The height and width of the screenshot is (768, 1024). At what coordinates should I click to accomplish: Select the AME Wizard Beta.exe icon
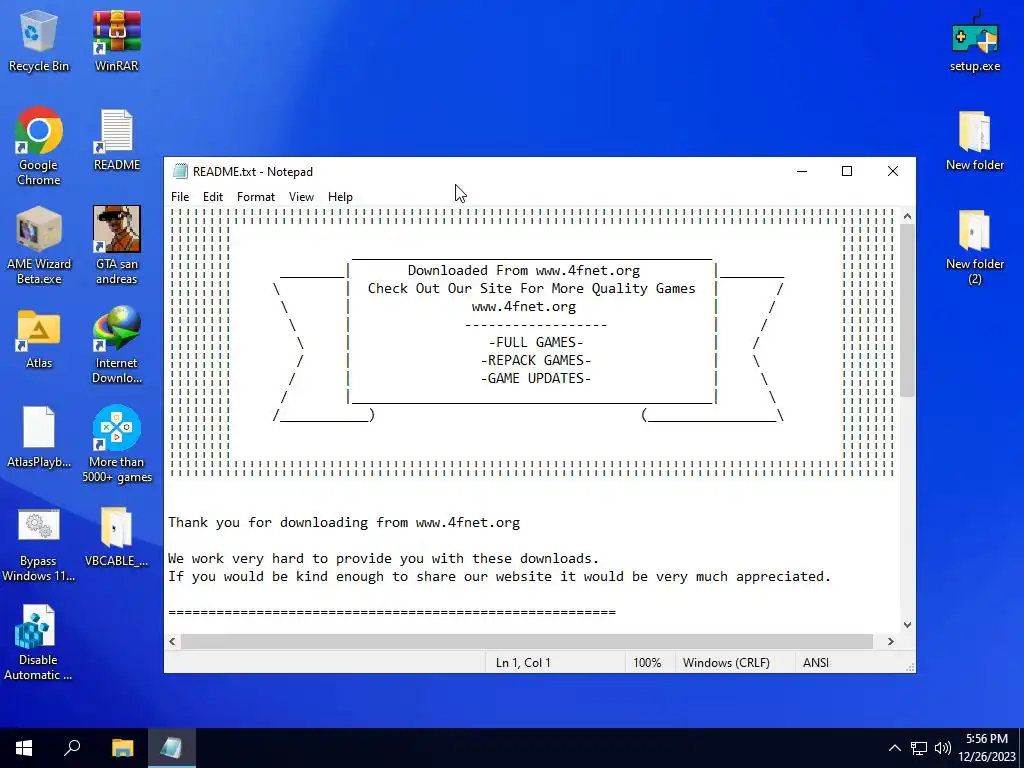(39, 246)
